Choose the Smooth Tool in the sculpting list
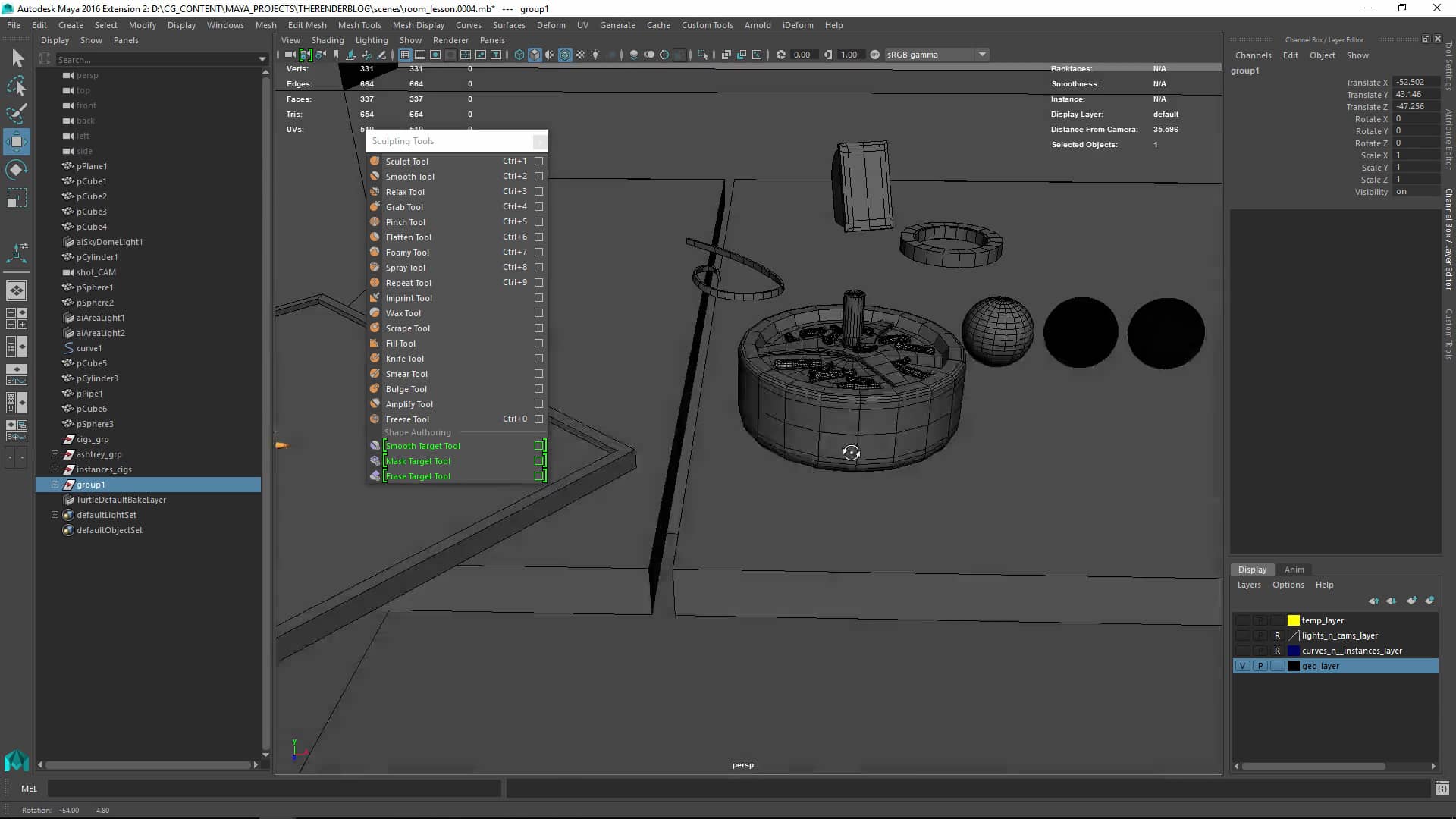 (409, 176)
